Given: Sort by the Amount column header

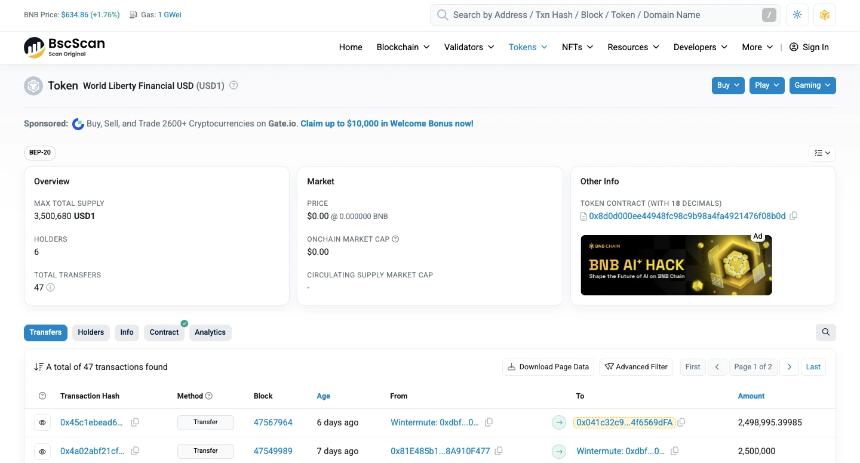Looking at the screenshot, I should click(751, 396).
